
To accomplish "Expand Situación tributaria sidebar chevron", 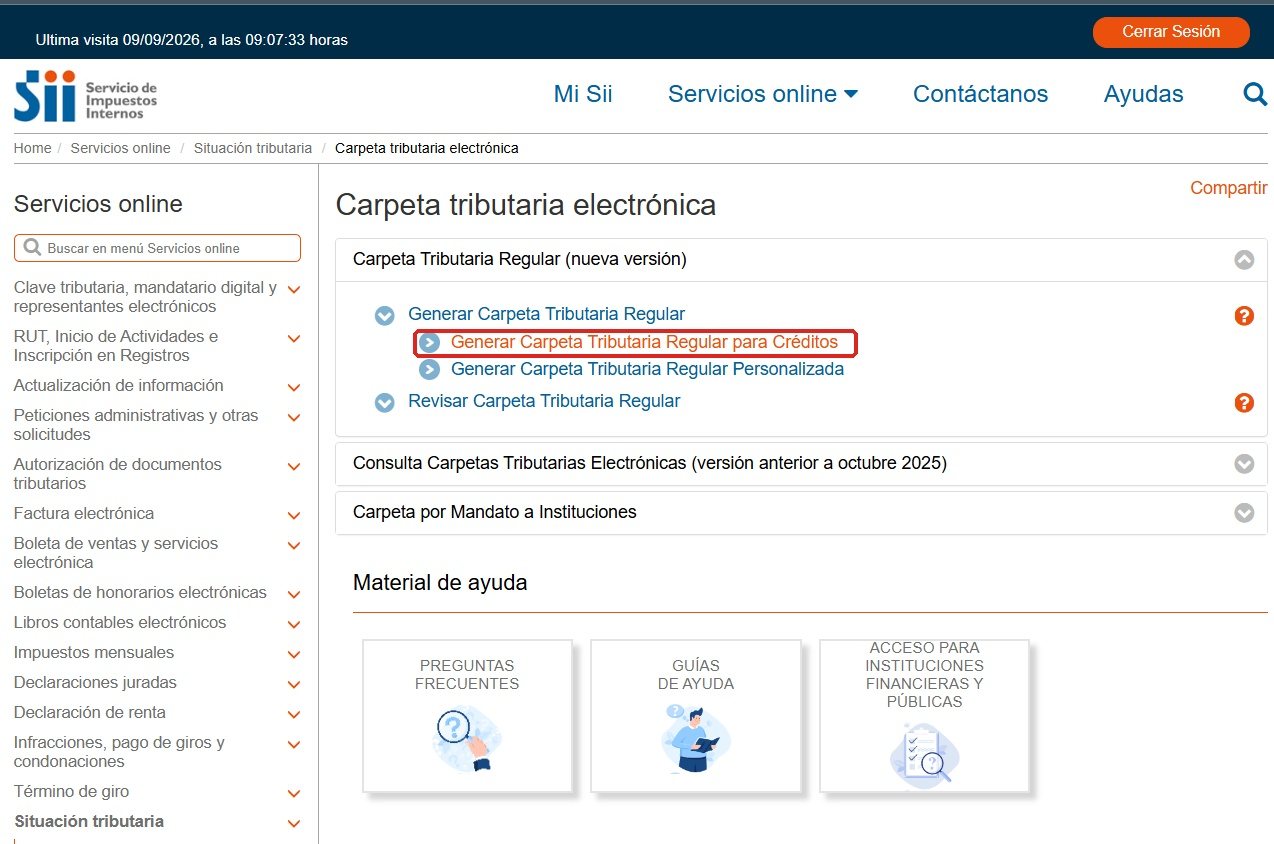I will tap(294, 823).
